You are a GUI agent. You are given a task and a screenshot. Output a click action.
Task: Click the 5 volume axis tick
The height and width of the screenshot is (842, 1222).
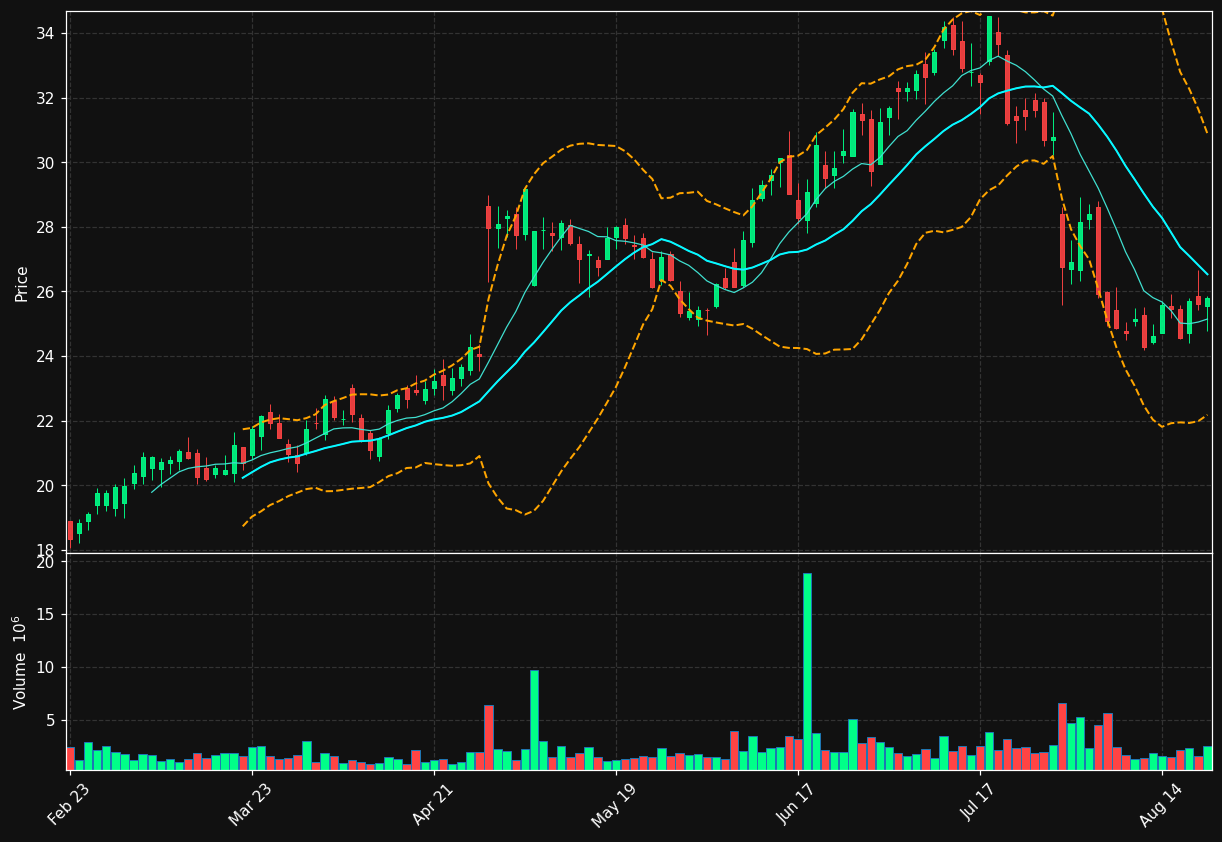point(52,721)
